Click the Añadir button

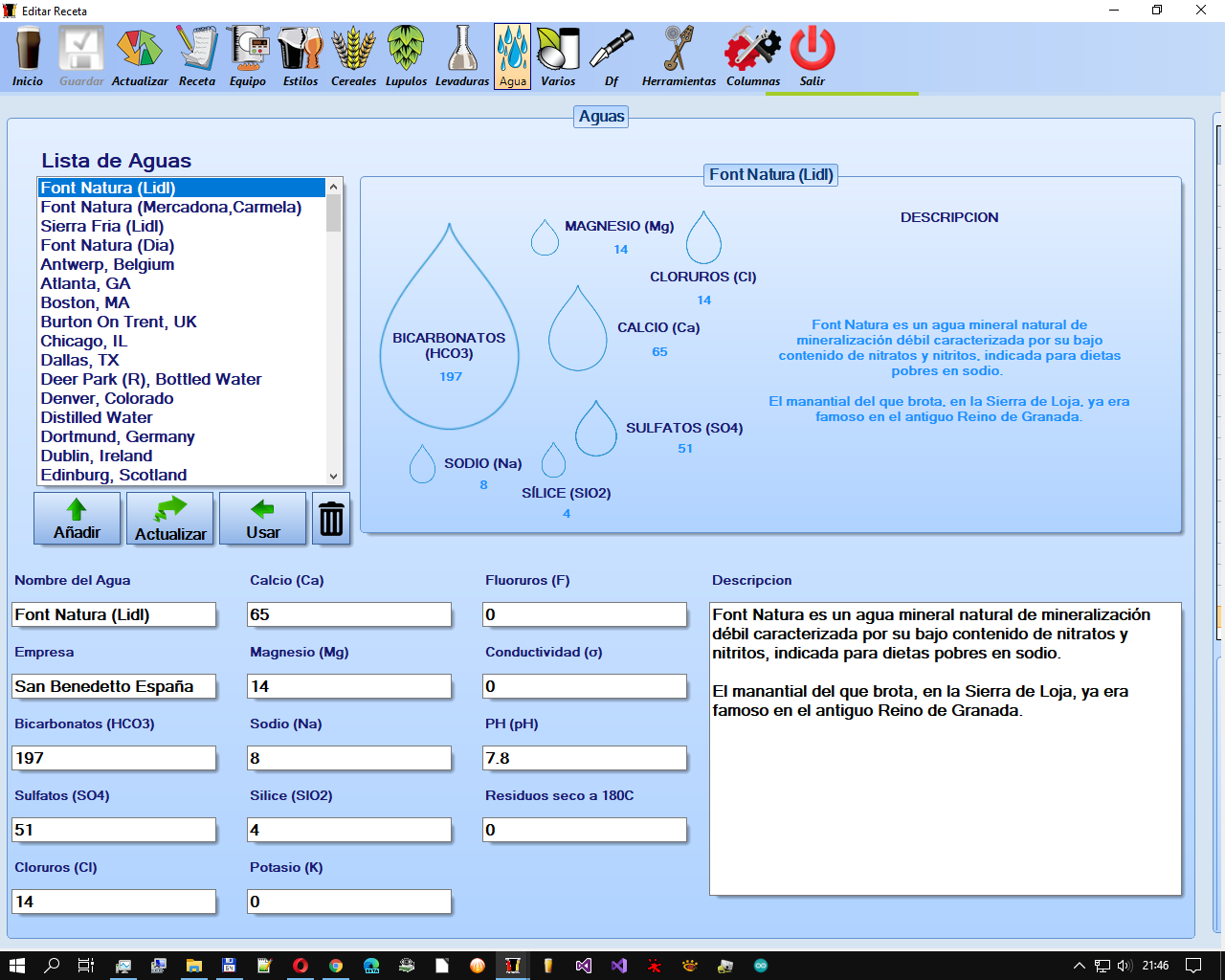pos(78,519)
